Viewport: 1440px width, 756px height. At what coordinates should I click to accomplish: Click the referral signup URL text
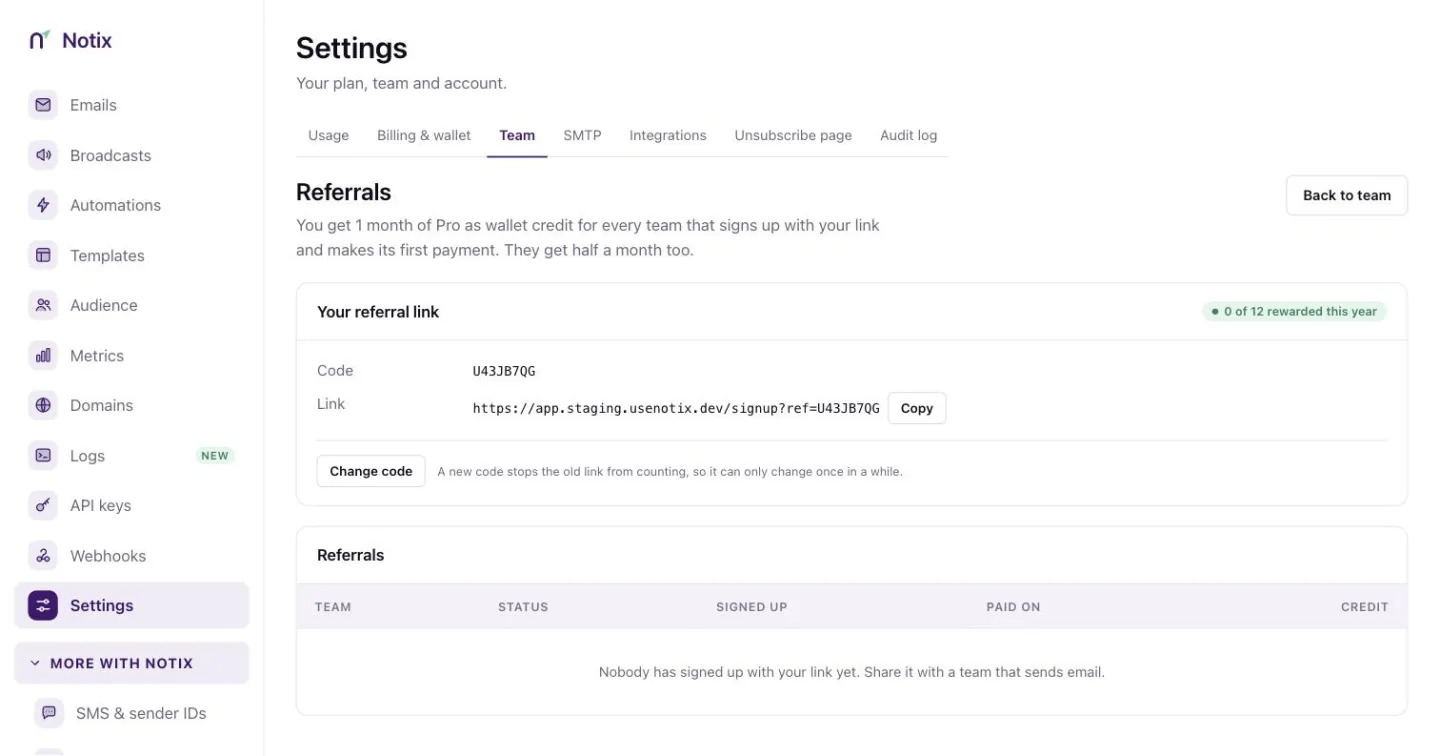coord(676,408)
